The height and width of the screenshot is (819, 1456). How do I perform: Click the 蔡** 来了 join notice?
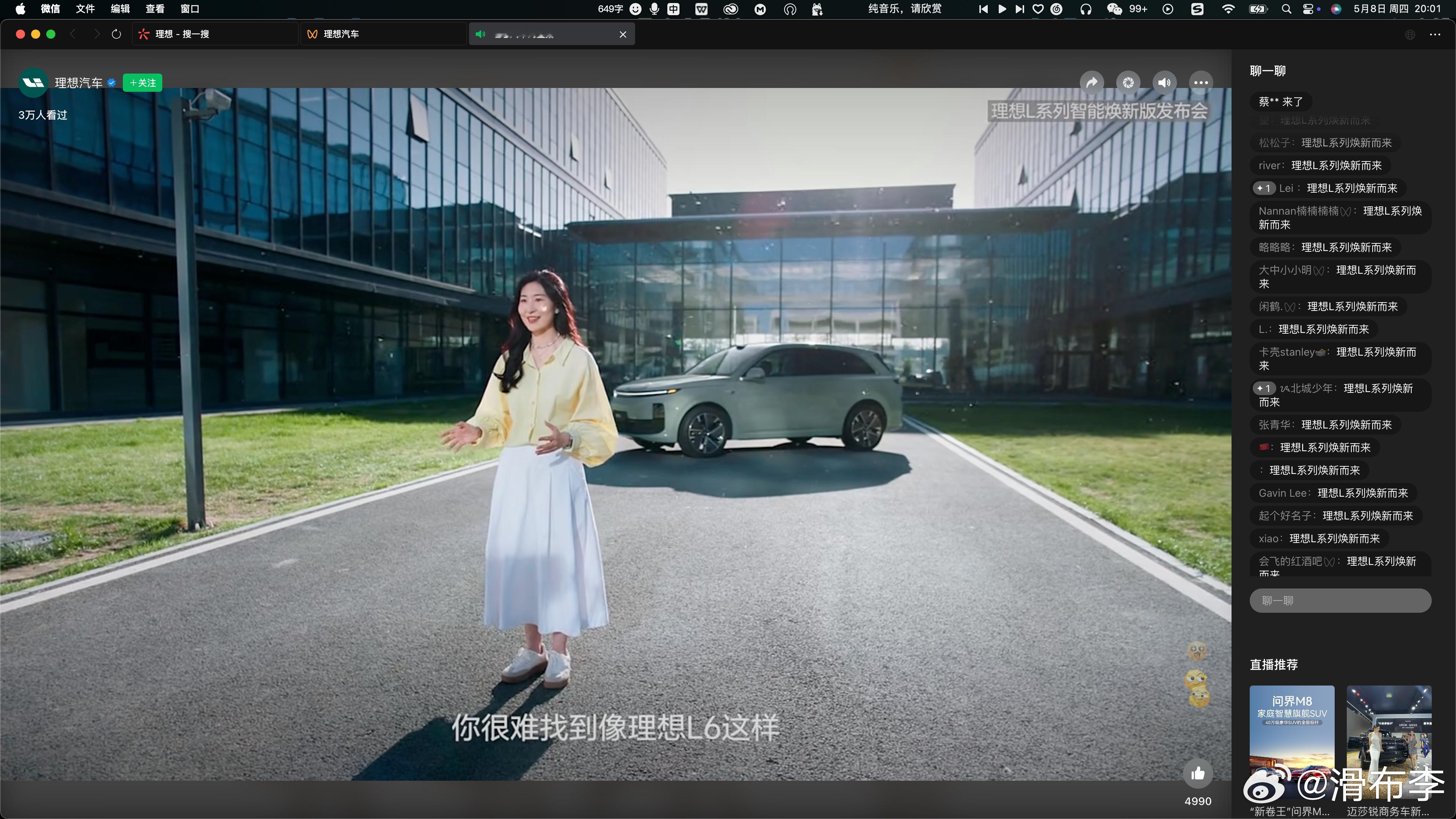coord(1281,102)
